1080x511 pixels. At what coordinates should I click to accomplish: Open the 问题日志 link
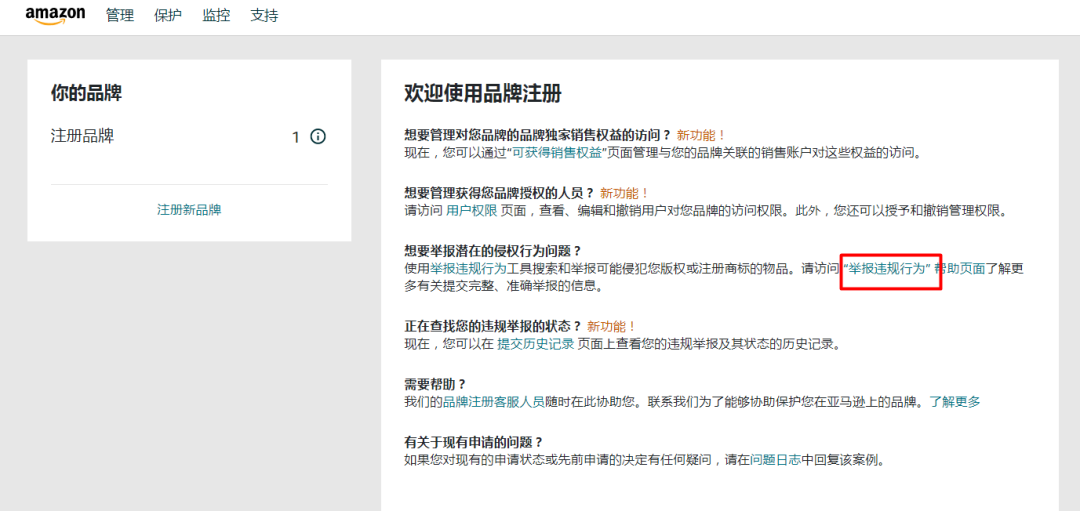pyautogui.click(x=776, y=460)
